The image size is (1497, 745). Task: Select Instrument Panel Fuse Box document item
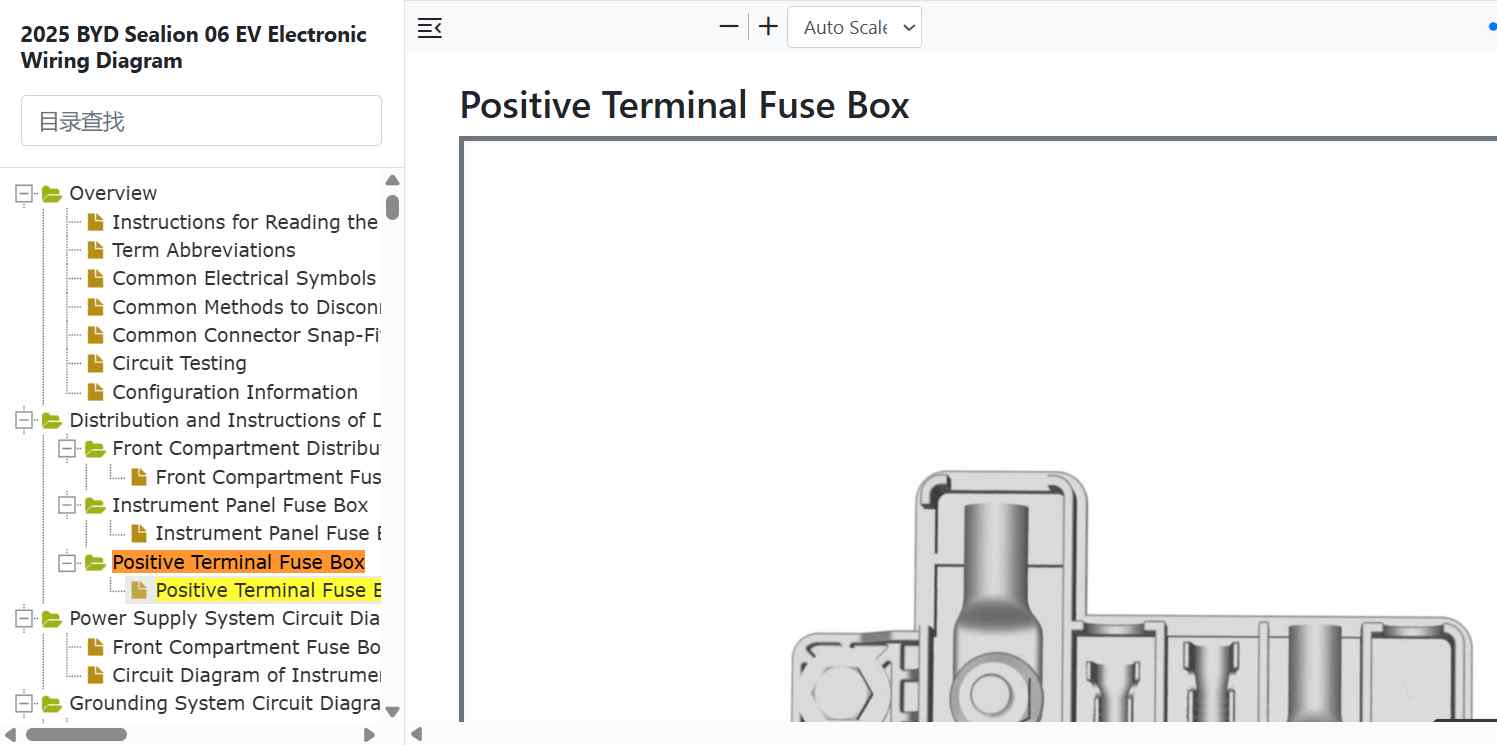pos(268,533)
